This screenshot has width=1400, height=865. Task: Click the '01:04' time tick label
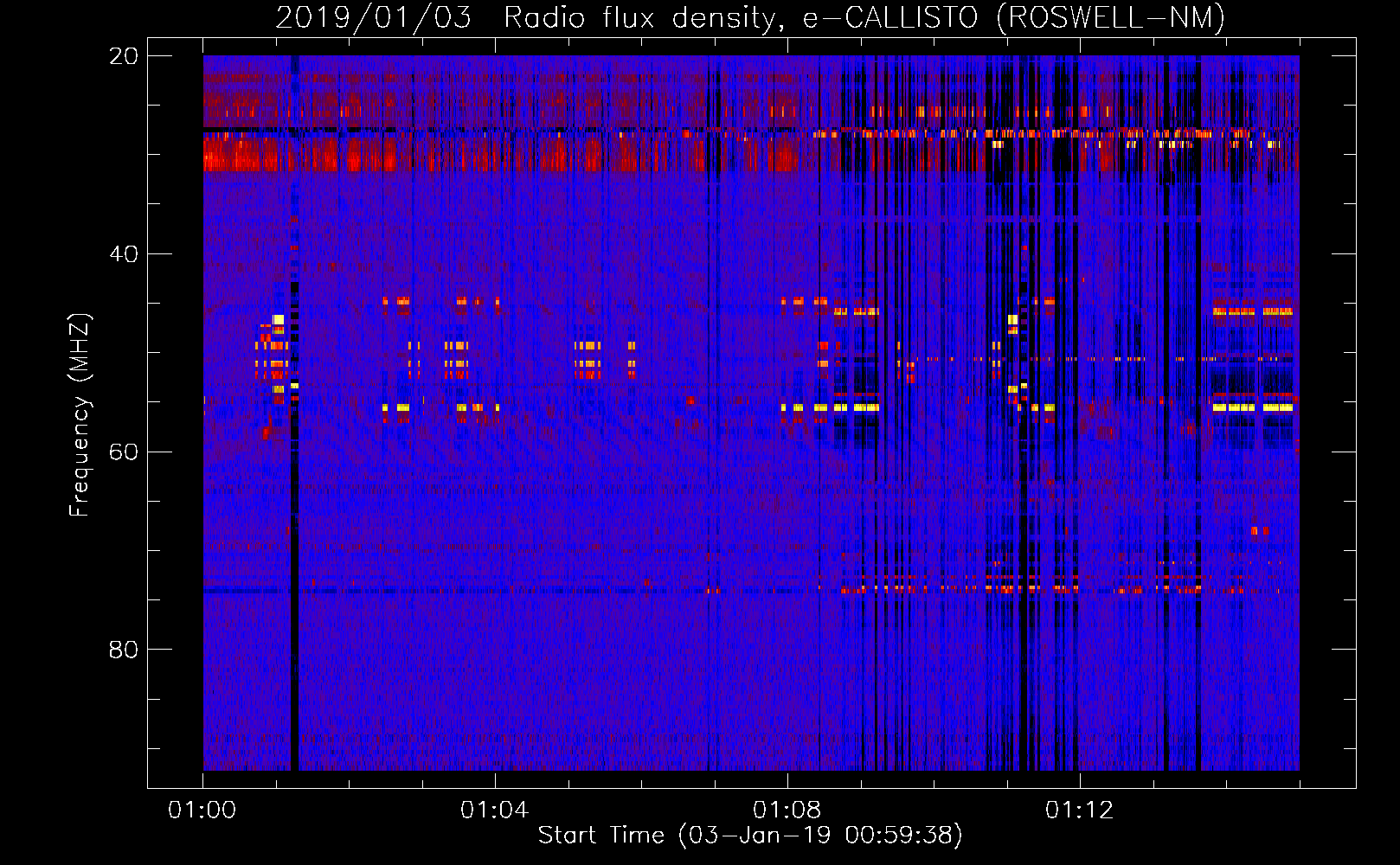(x=494, y=810)
